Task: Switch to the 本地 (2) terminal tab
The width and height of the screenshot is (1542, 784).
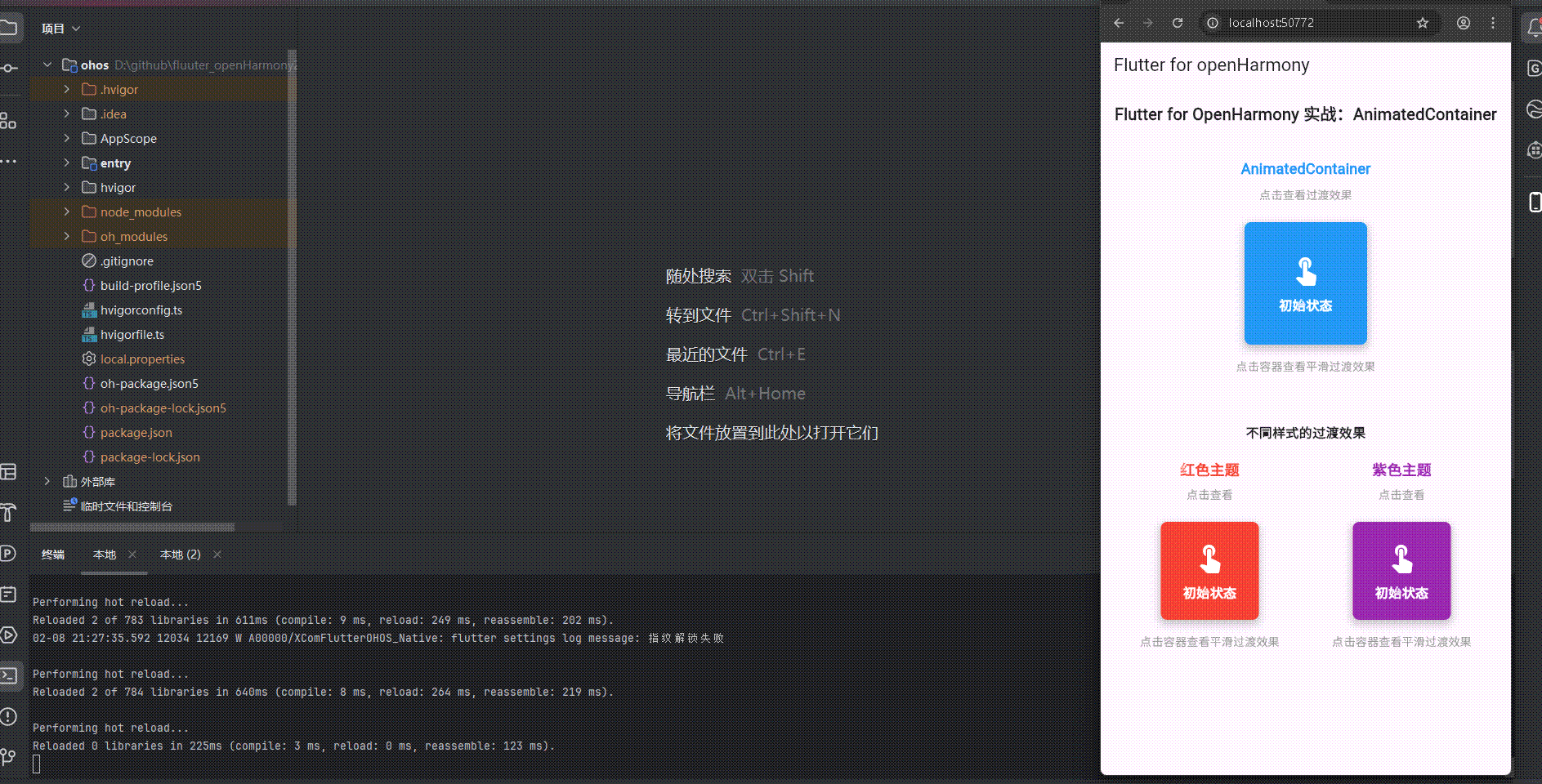Action: [181, 555]
